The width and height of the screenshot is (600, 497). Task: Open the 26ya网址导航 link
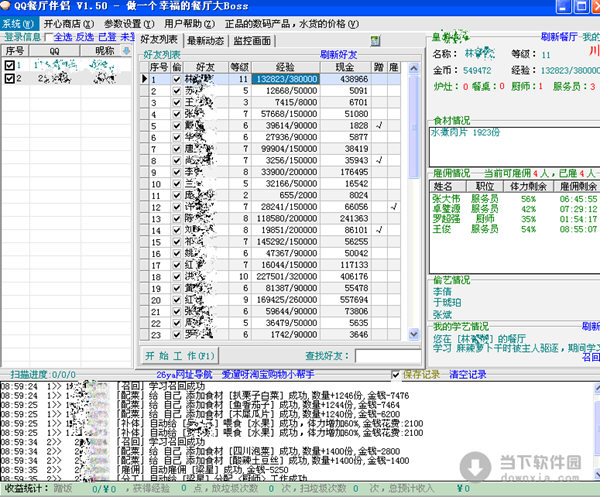184,375
